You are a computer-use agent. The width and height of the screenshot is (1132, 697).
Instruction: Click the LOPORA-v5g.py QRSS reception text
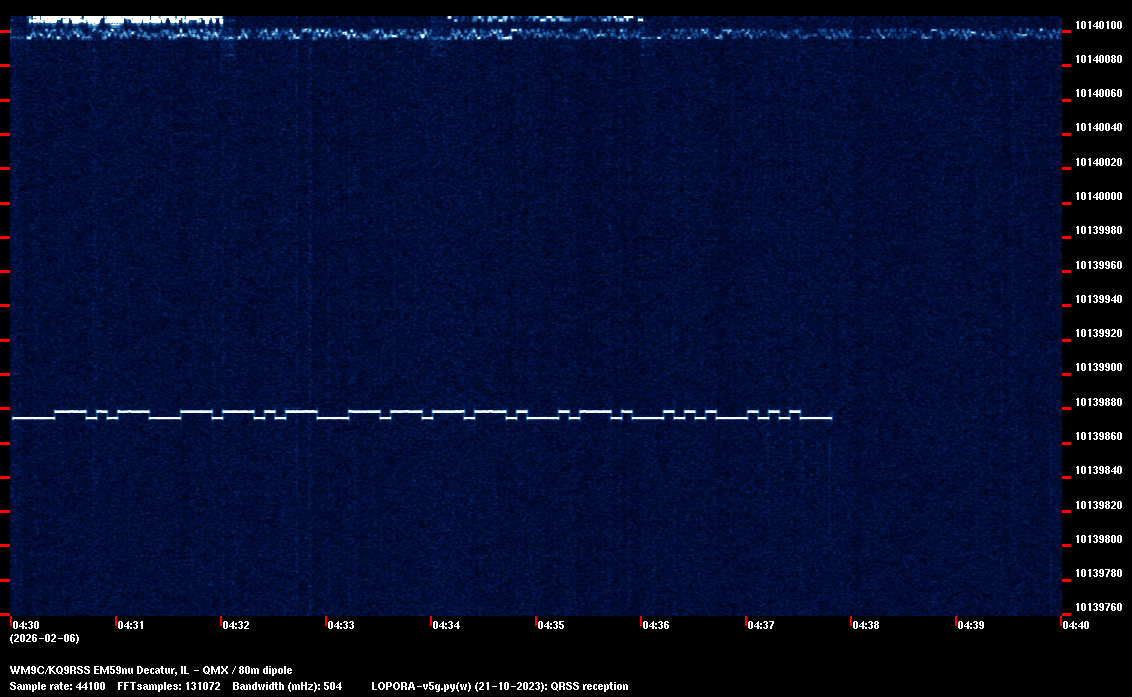click(x=499, y=686)
